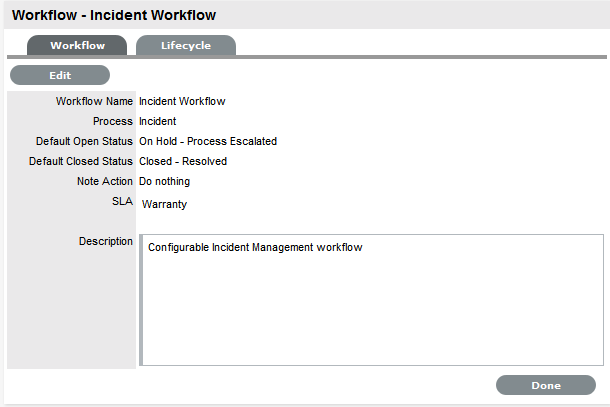Click the 'Process' field label

112,121
